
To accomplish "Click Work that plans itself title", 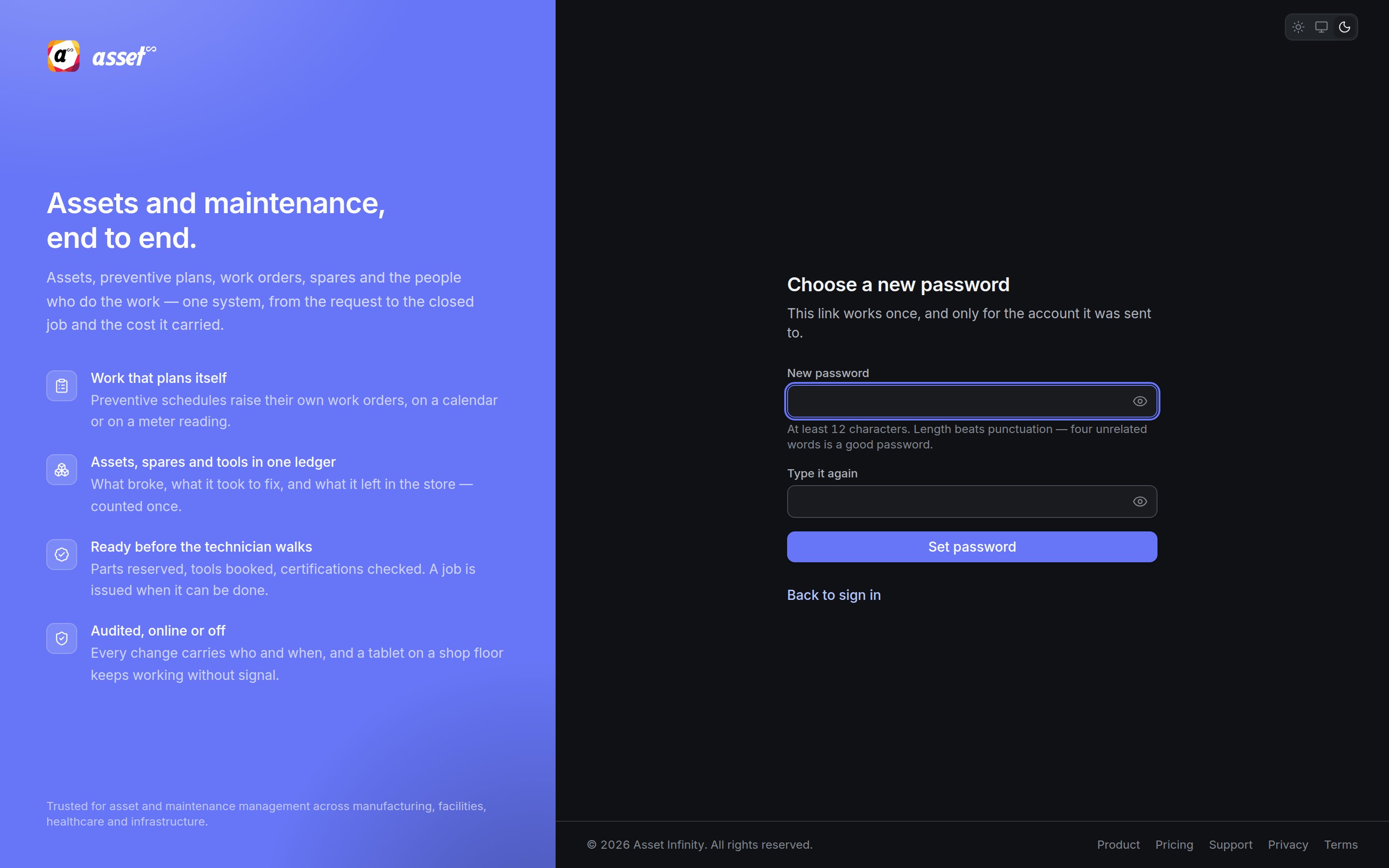I will 158,379.
